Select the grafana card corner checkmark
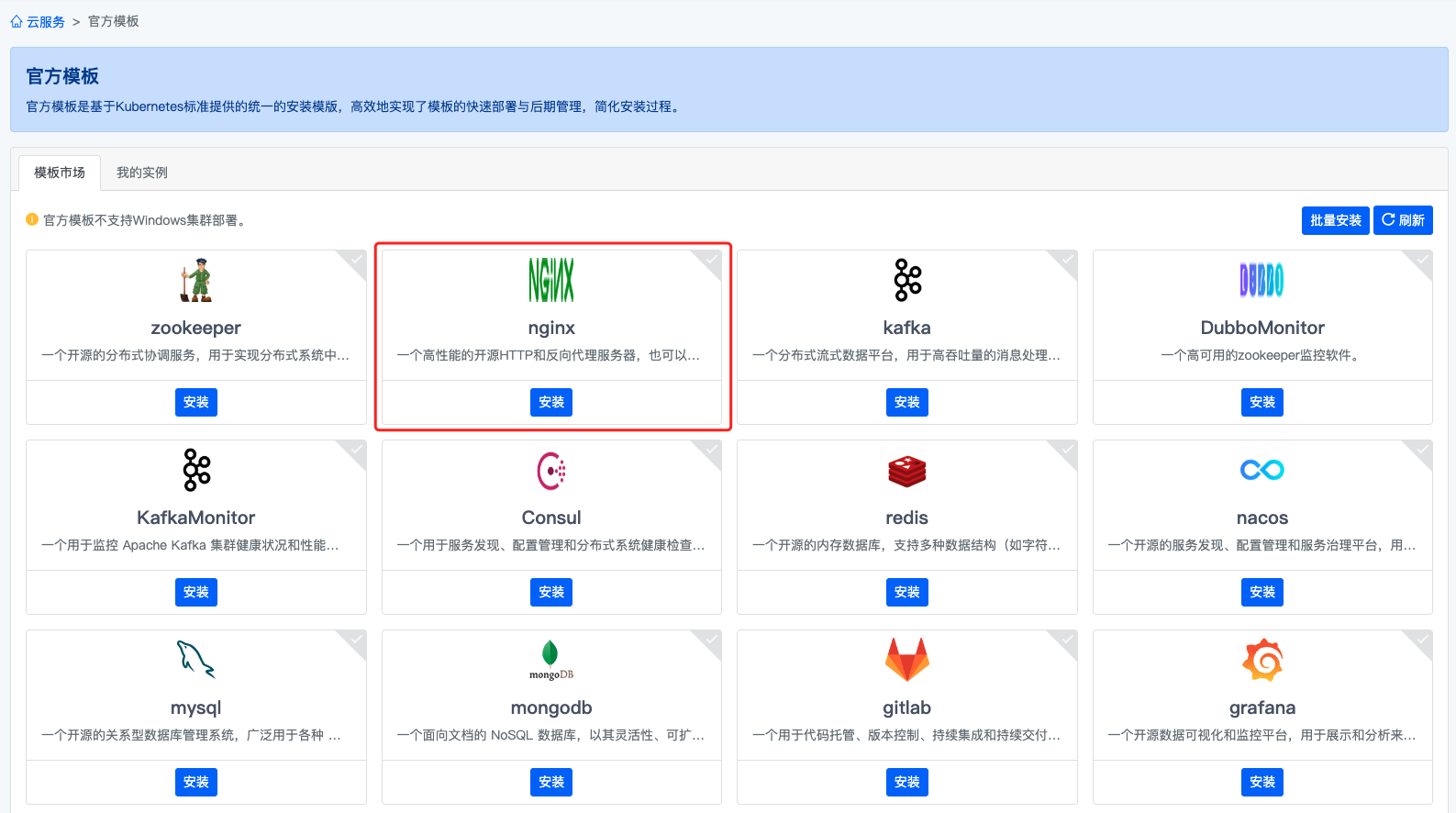The image size is (1456, 813). point(1422,640)
